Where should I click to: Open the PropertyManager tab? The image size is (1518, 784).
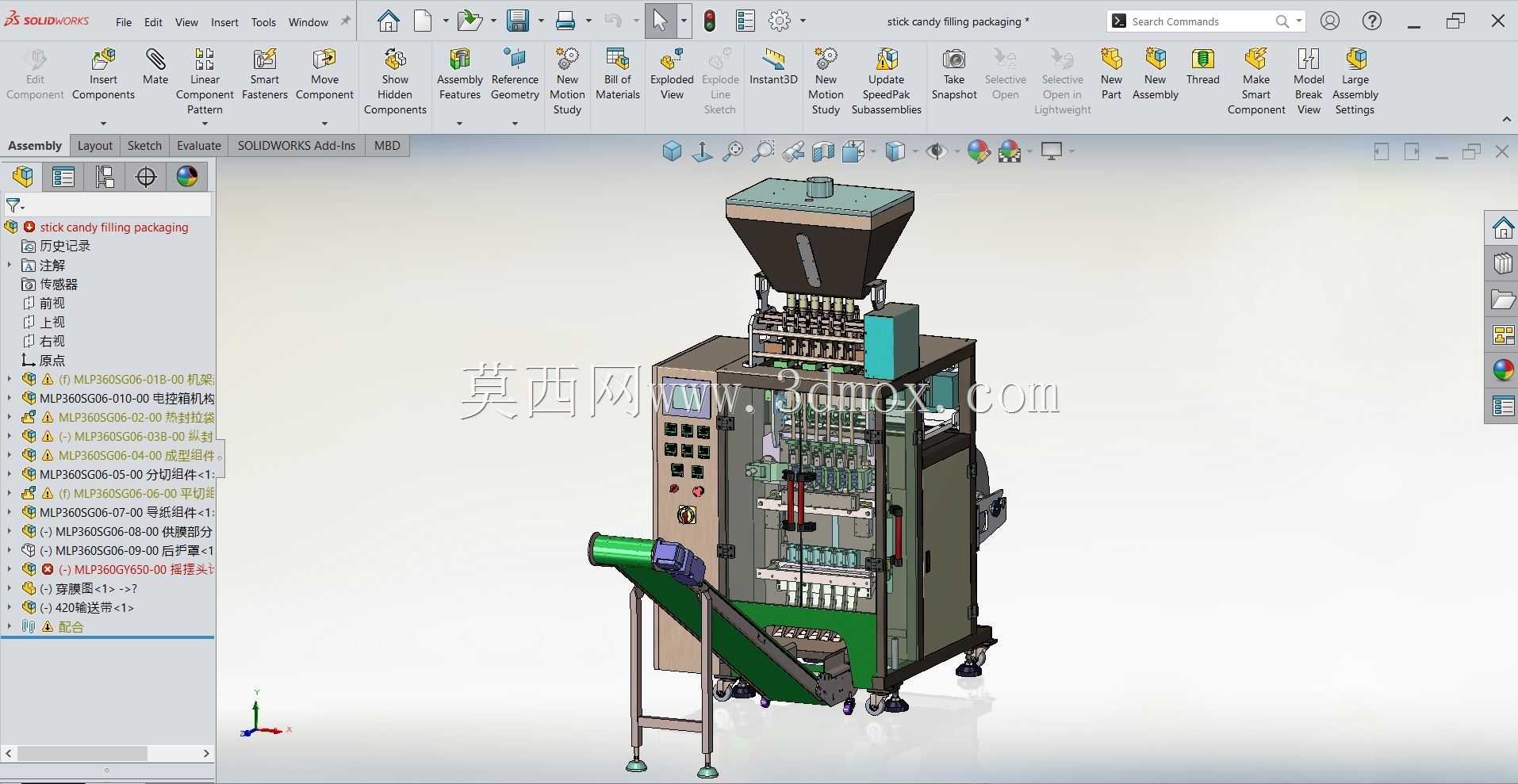[63, 176]
